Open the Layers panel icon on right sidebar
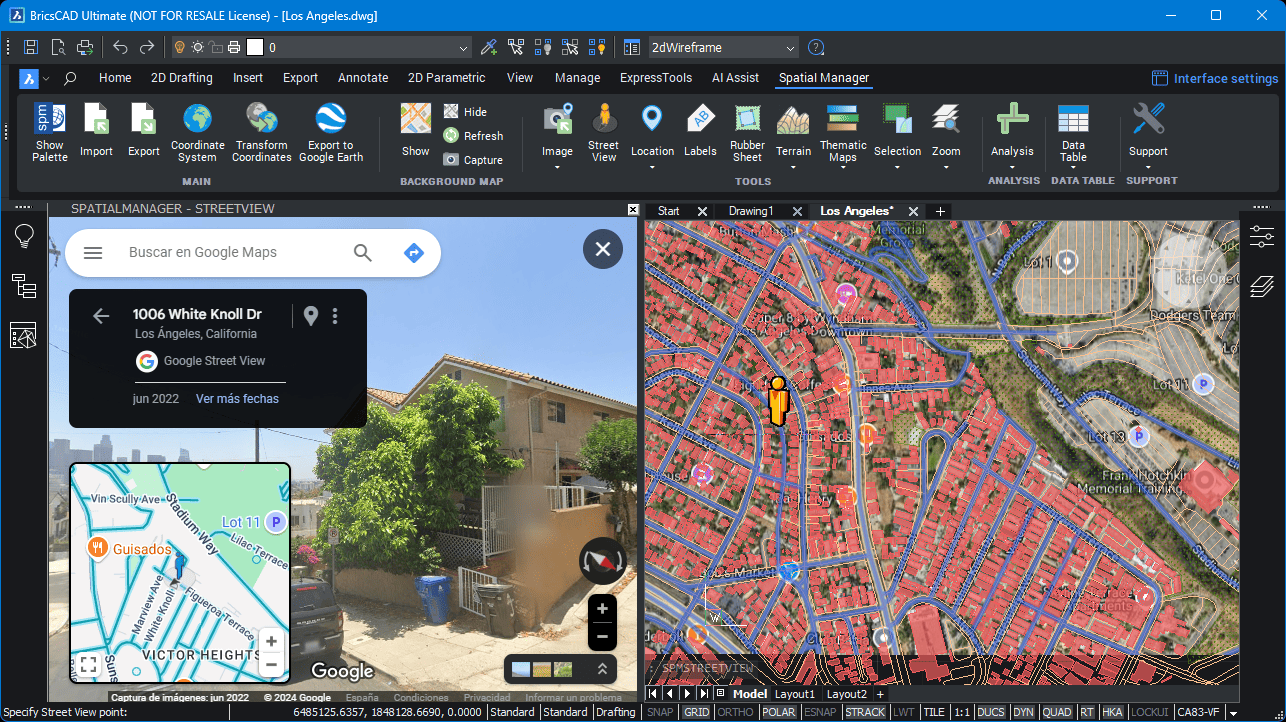1286x722 pixels. coord(1262,288)
